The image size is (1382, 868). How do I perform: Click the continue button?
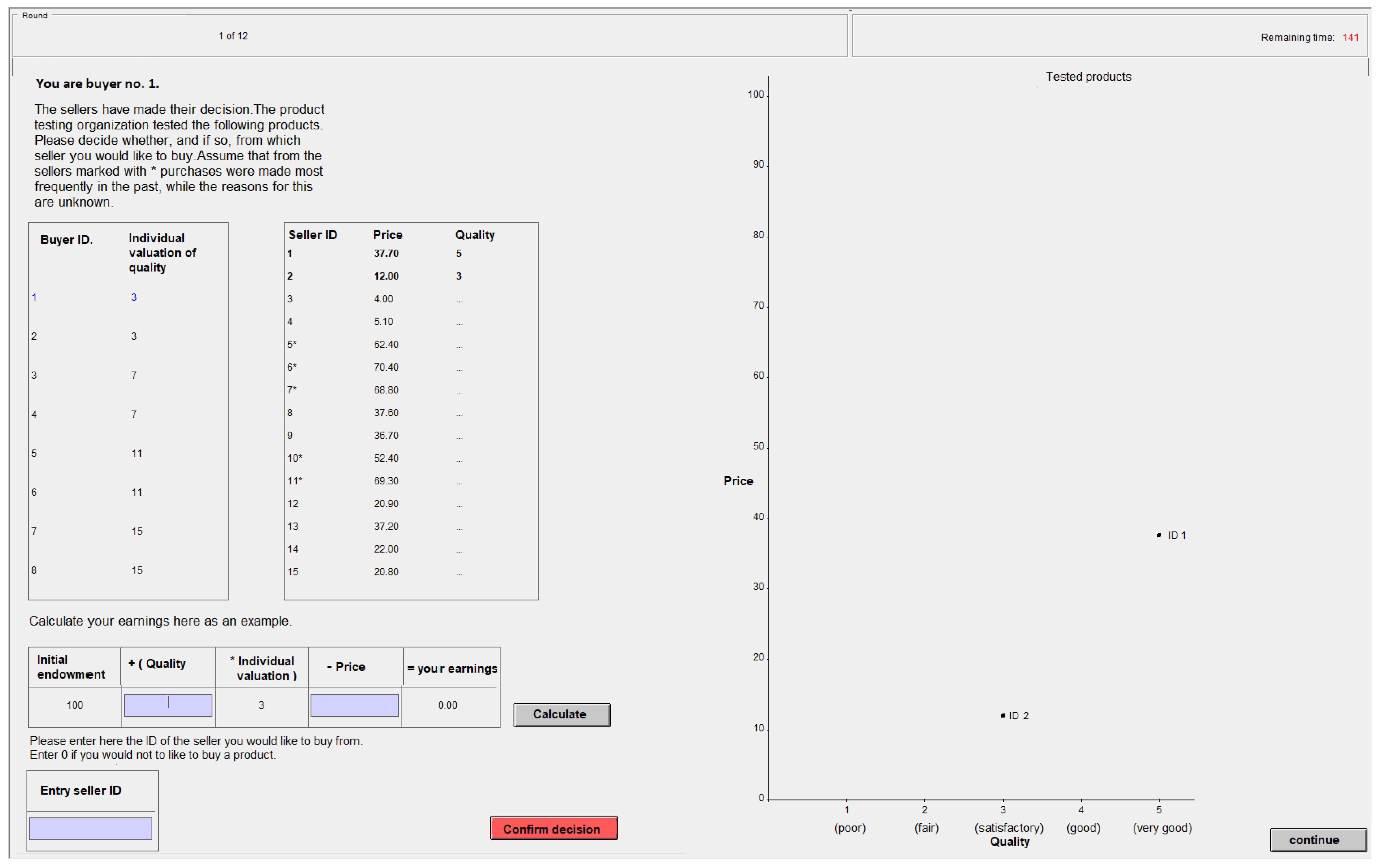[x=1318, y=840]
